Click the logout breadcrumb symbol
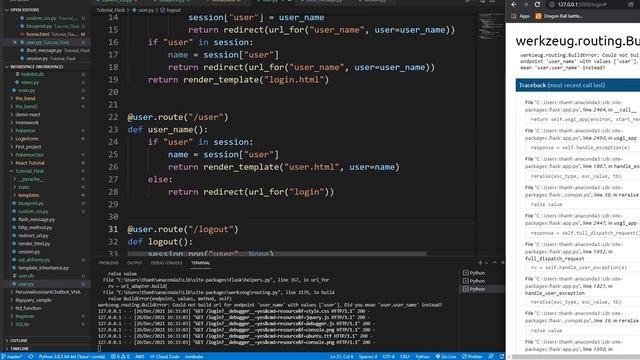This screenshot has width=640, height=360. (171, 10)
